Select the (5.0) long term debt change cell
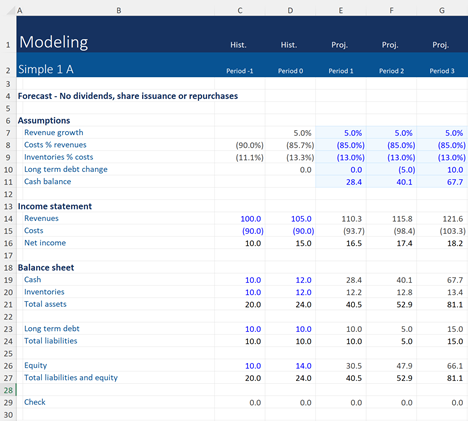 click(x=391, y=170)
